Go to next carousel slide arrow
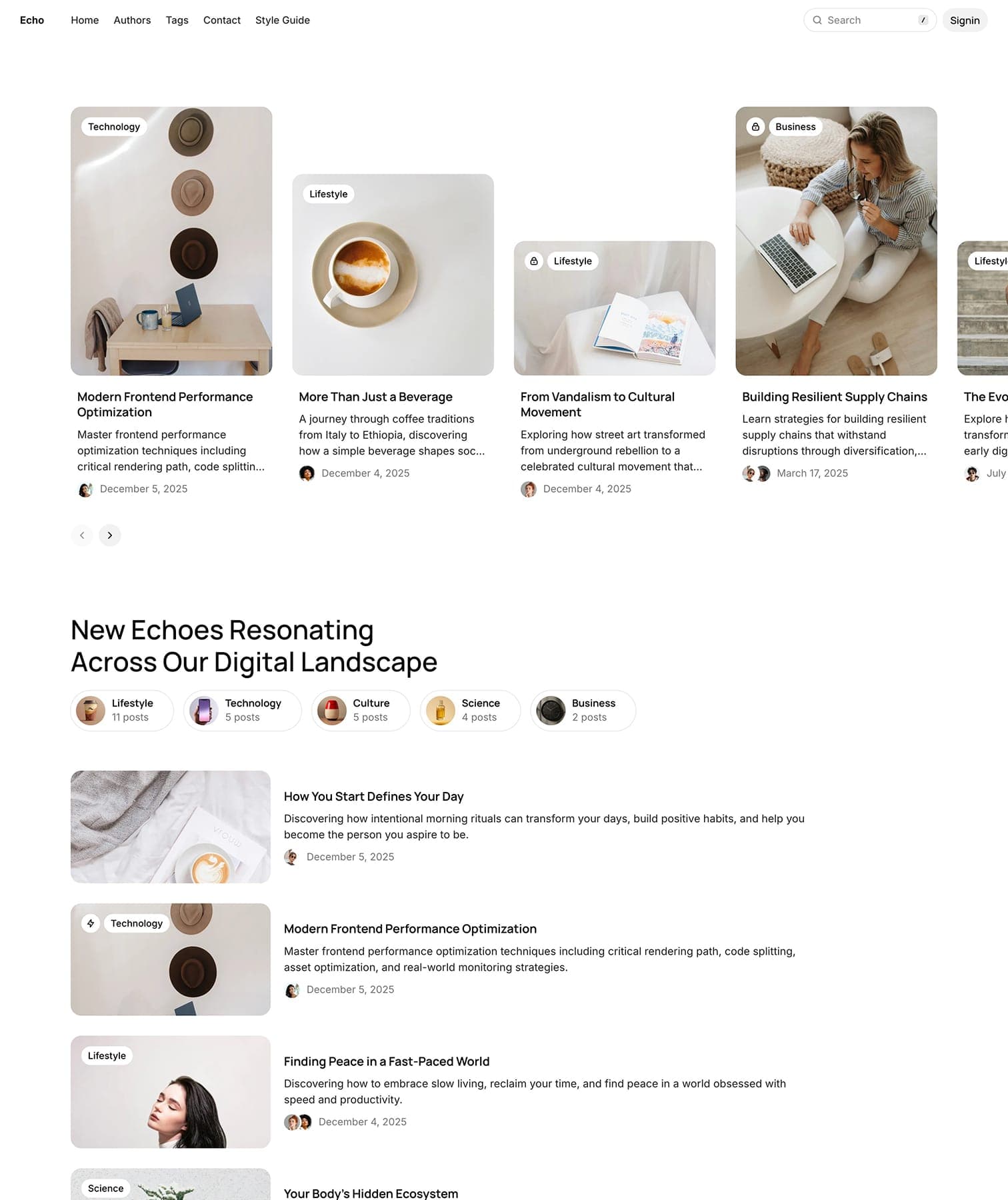1008x1200 pixels. (x=110, y=535)
